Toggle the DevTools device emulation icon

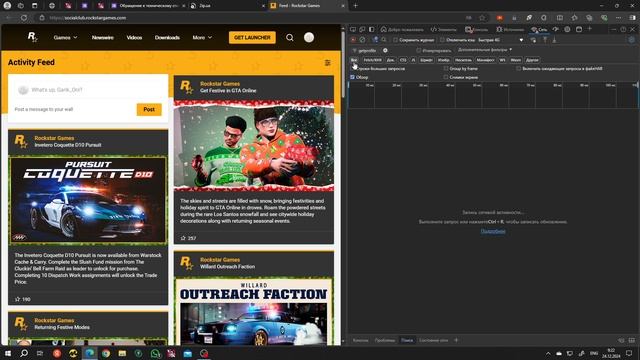(x=362, y=29)
